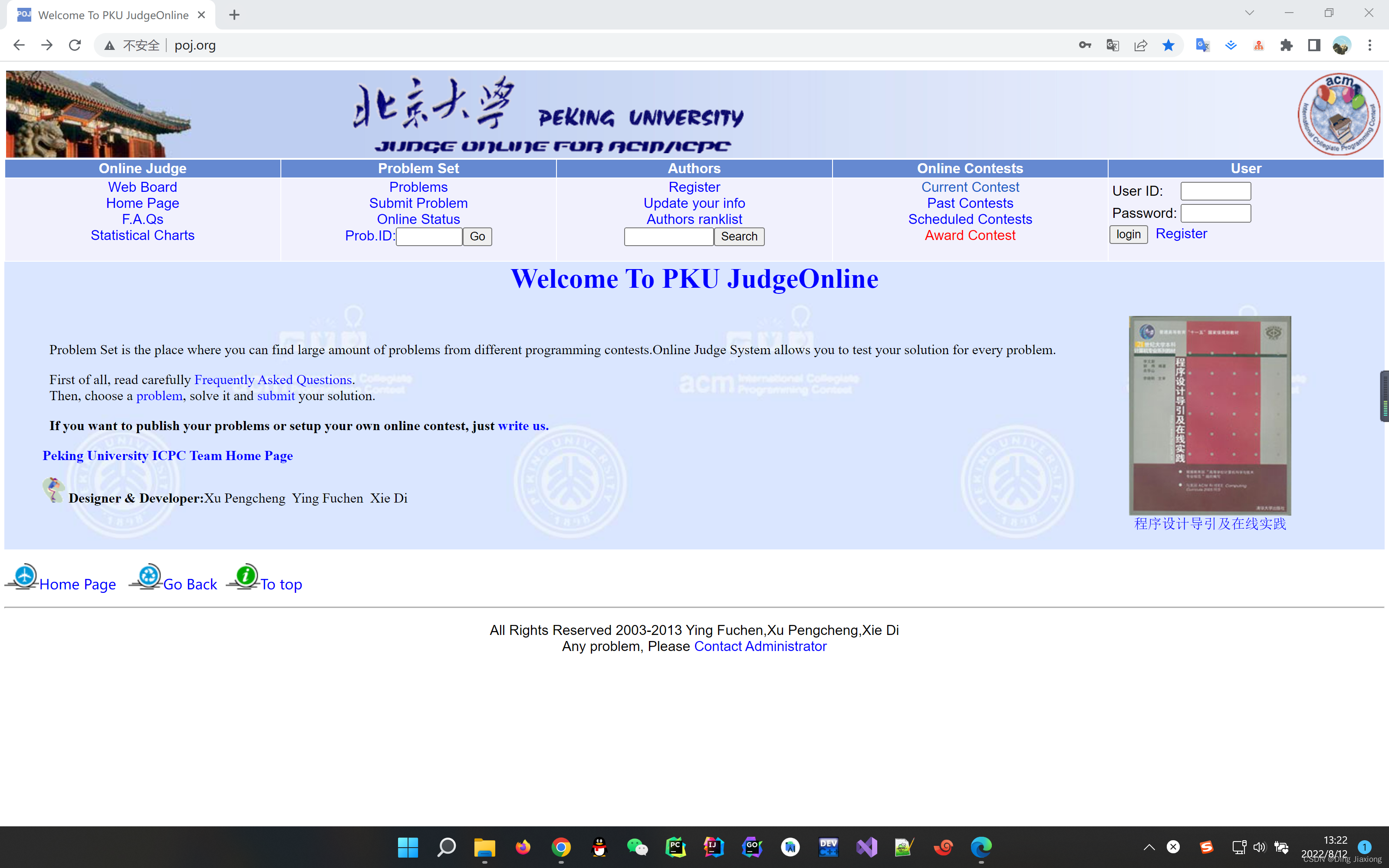This screenshot has width=1389, height=868.
Task: Click the Search button under Authors
Action: tap(739, 237)
